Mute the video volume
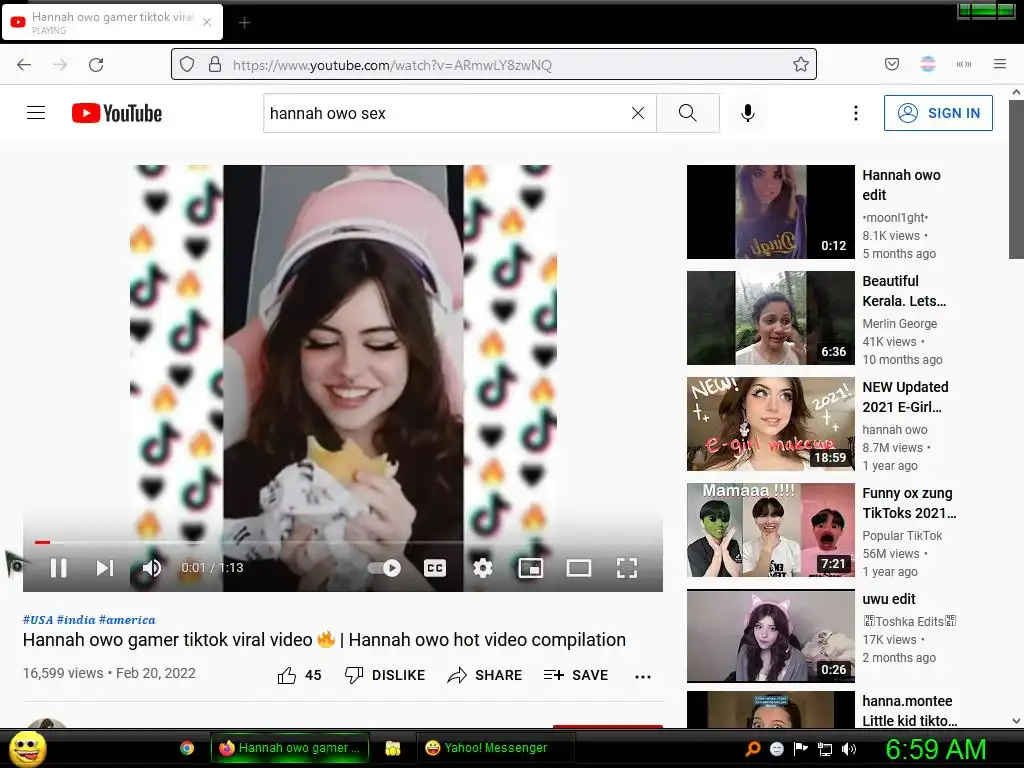Screen dimensions: 1024x768 click(x=152, y=568)
